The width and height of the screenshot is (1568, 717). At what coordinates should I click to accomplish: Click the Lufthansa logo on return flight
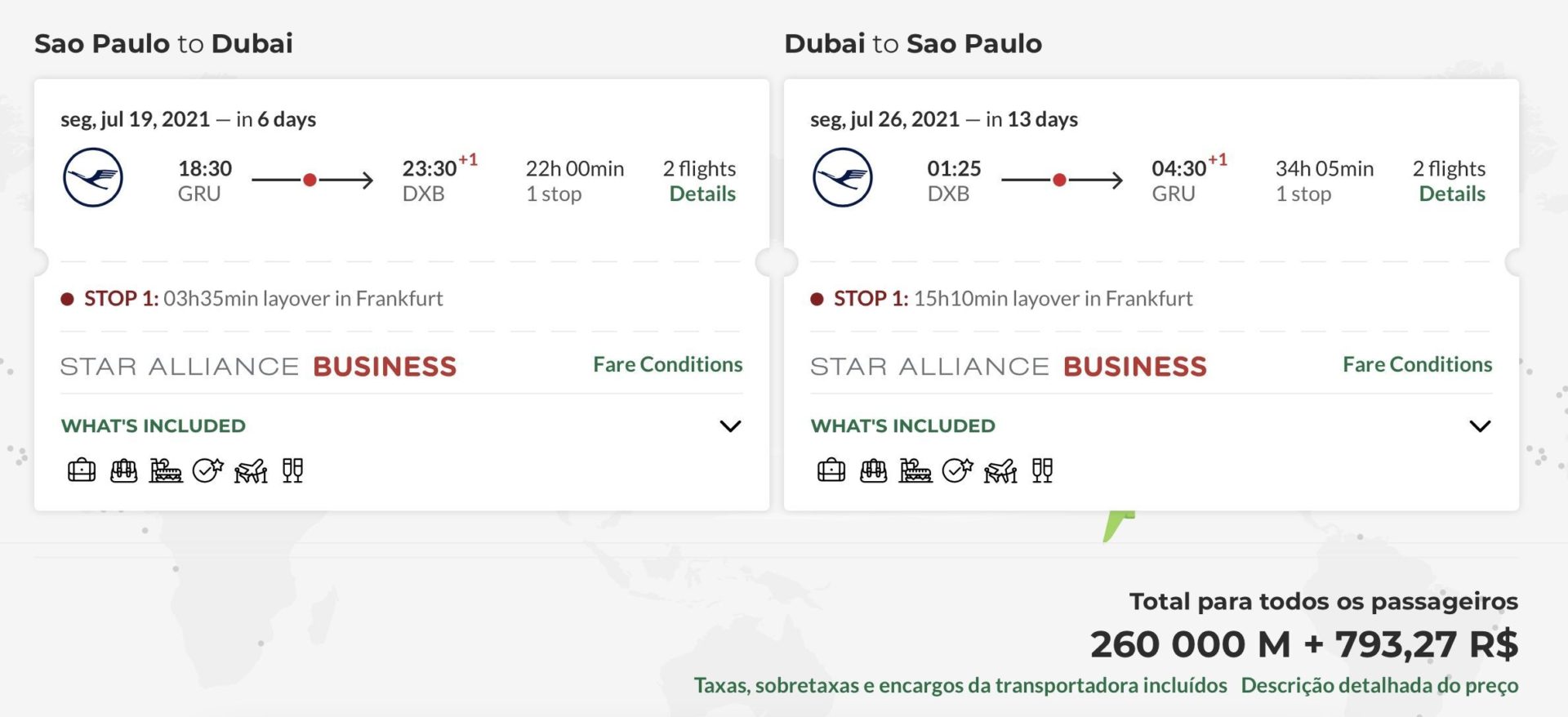coord(843,178)
